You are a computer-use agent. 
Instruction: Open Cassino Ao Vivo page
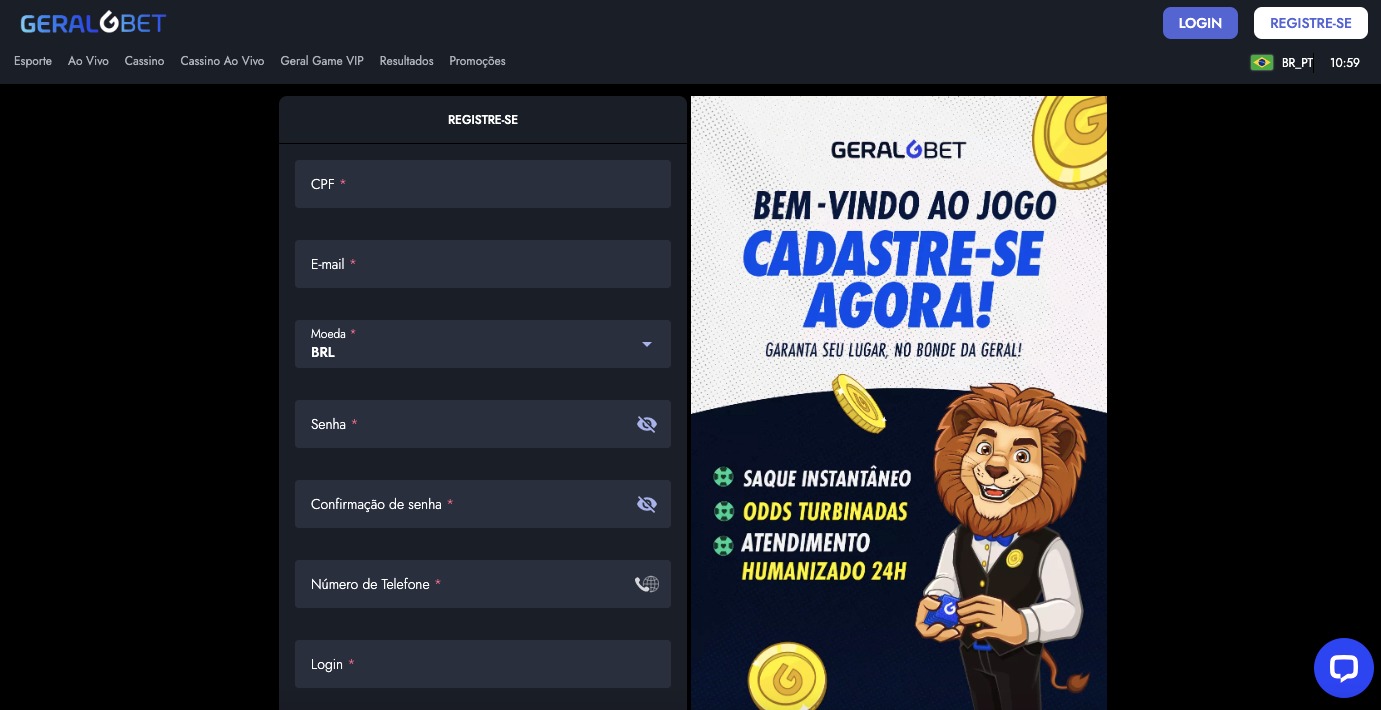pyautogui.click(x=222, y=61)
